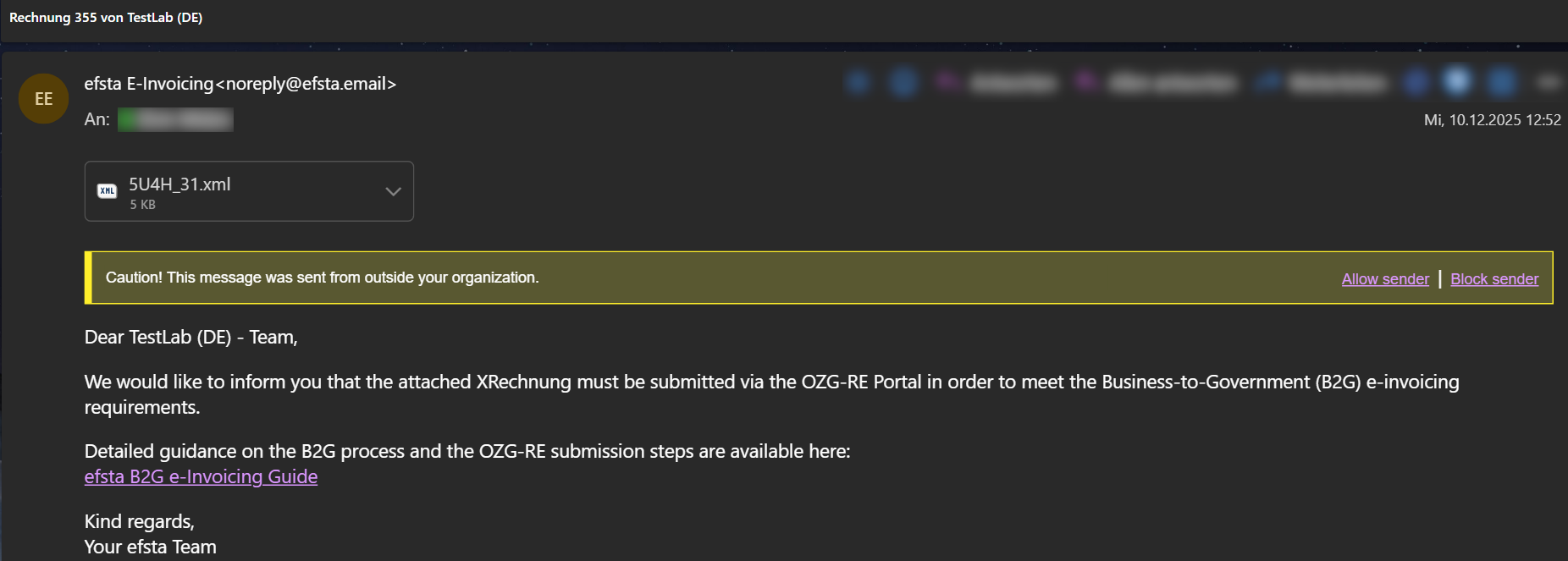
Task: Open the efsta B2G e-Invoicing Guide link
Action: pyautogui.click(x=200, y=476)
